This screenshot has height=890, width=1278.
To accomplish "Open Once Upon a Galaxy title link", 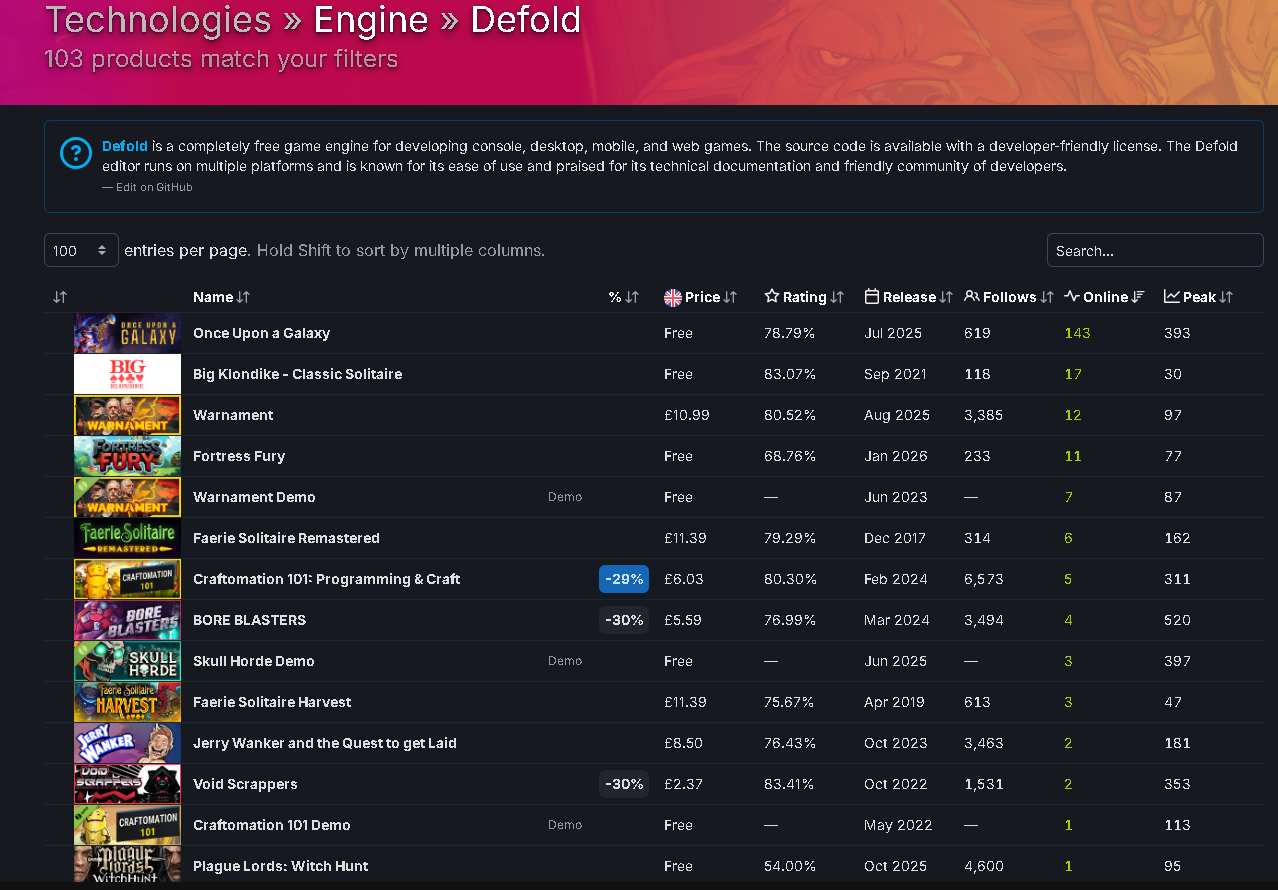I will coord(261,333).
